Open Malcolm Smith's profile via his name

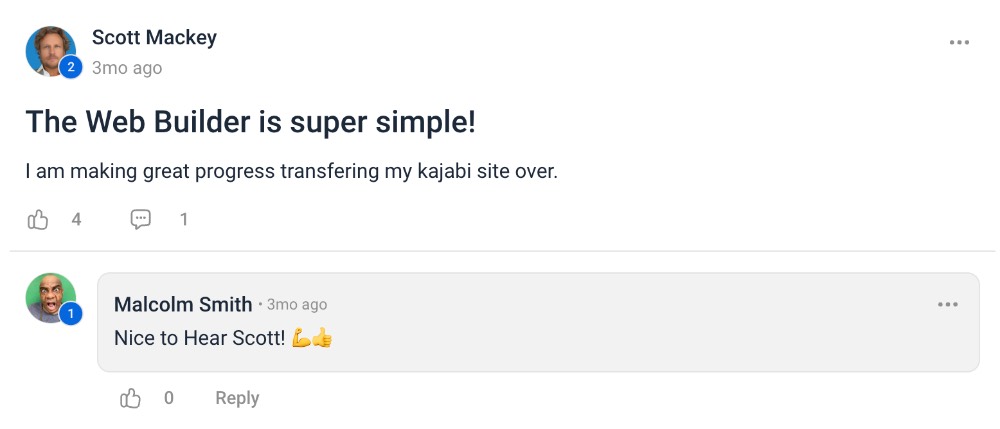tap(183, 304)
